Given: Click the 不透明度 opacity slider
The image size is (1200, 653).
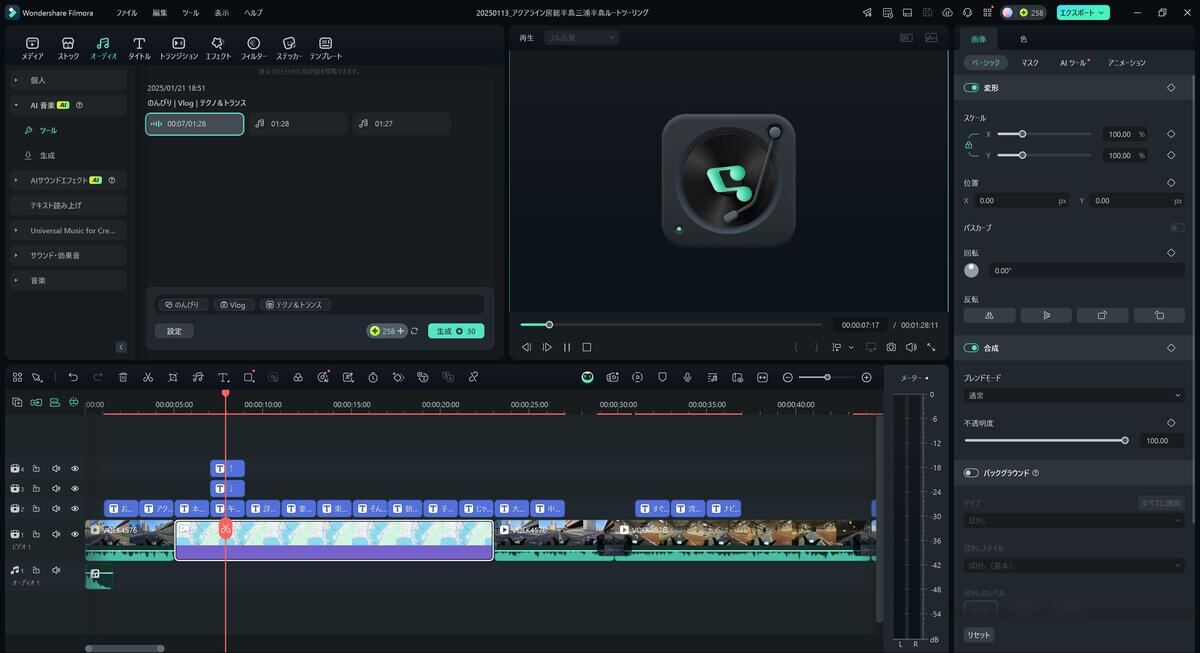Looking at the screenshot, I should tap(1046, 440).
